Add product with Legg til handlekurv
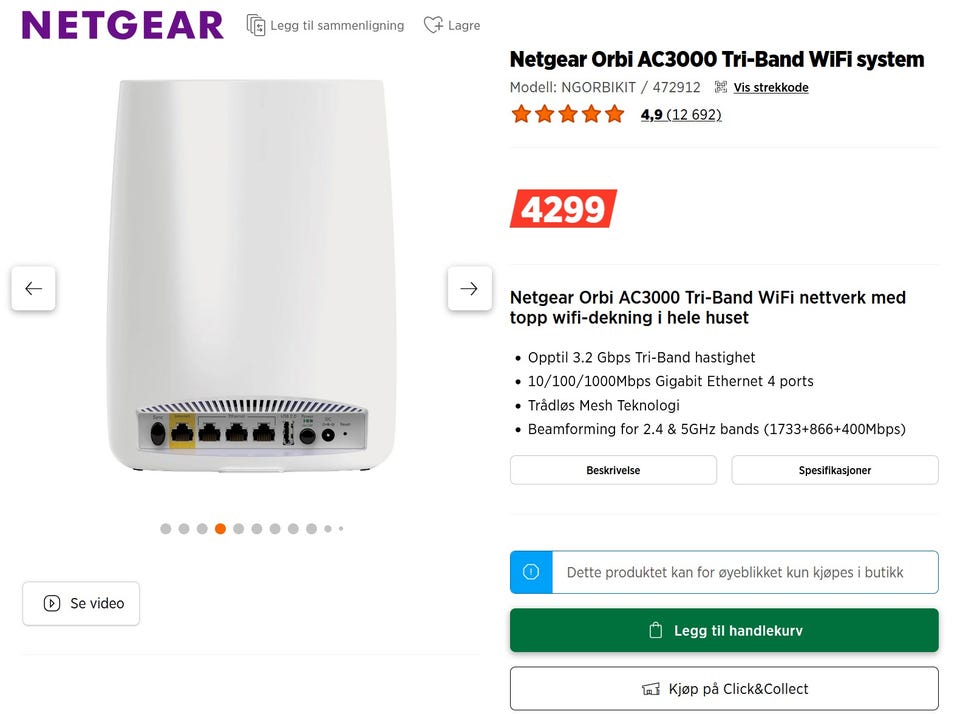This screenshot has height=714, width=960. (x=724, y=630)
